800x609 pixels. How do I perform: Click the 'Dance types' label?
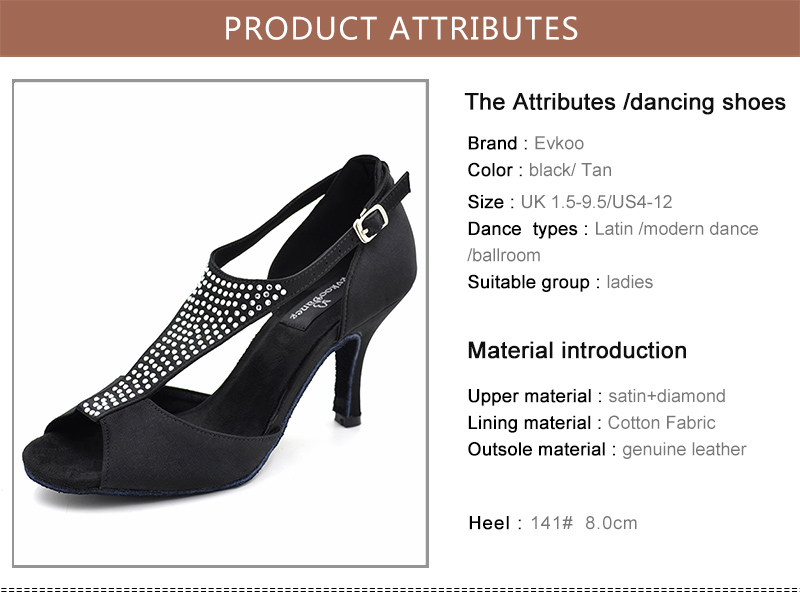pos(522,229)
